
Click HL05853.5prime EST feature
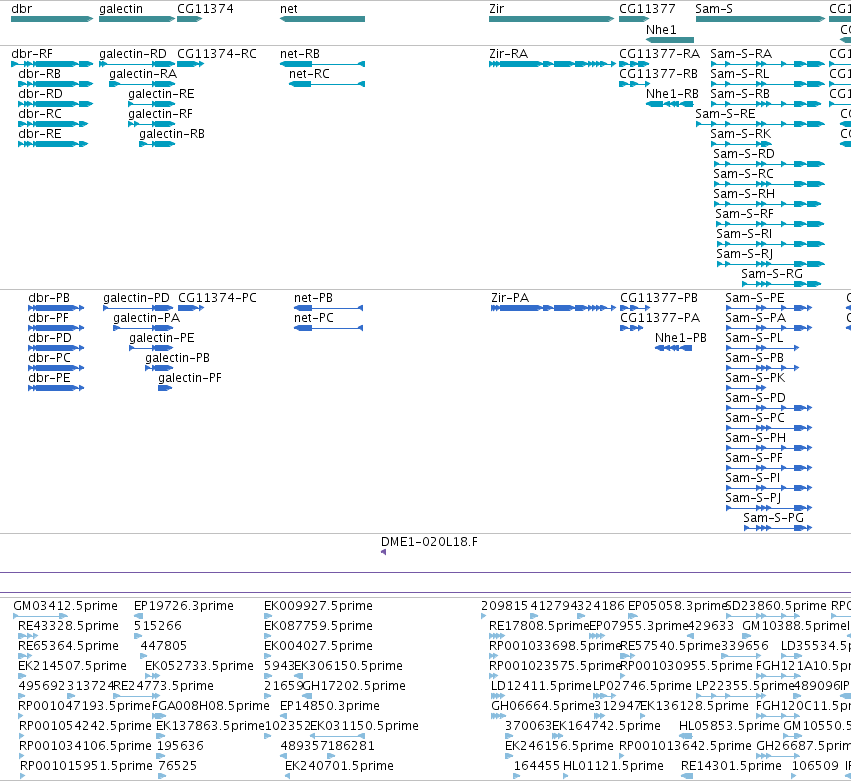pyautogui.click(x=685, y=736)
